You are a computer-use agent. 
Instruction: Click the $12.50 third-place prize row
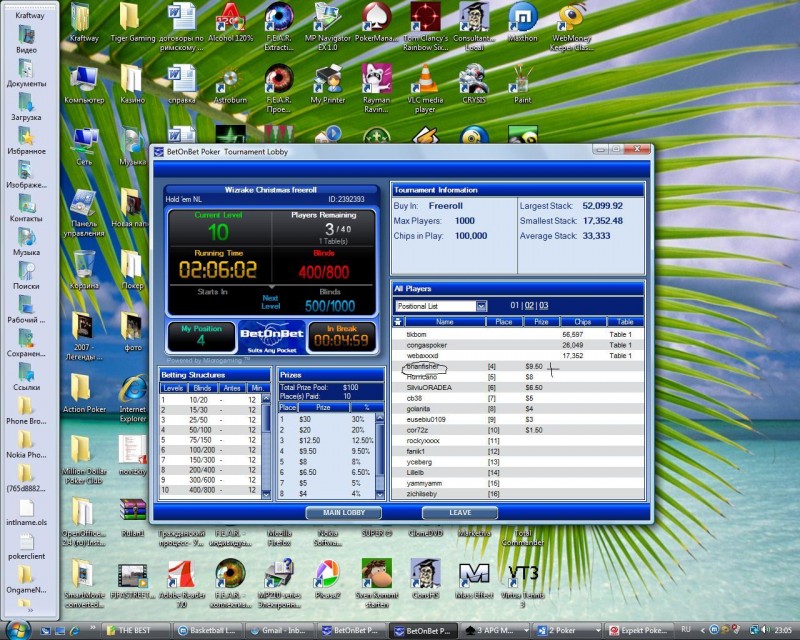(x=327, y=440)
